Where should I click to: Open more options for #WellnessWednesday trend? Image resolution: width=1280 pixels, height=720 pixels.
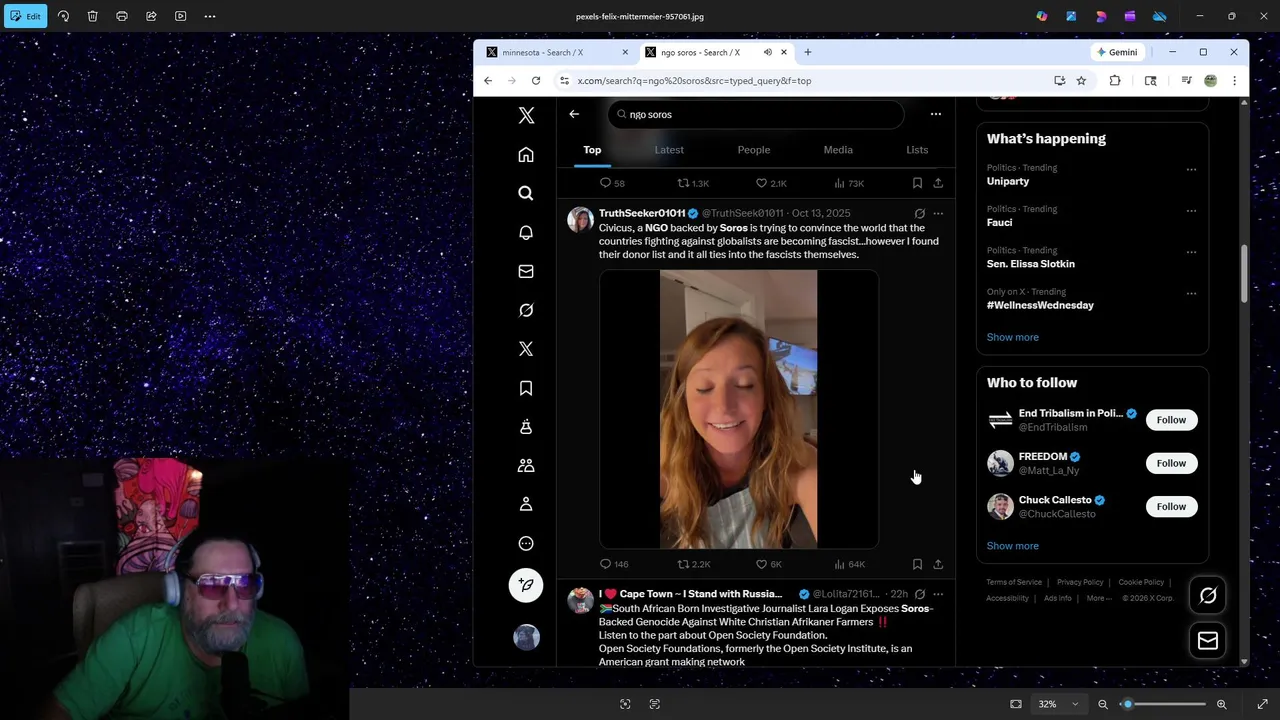[1191, 294]
